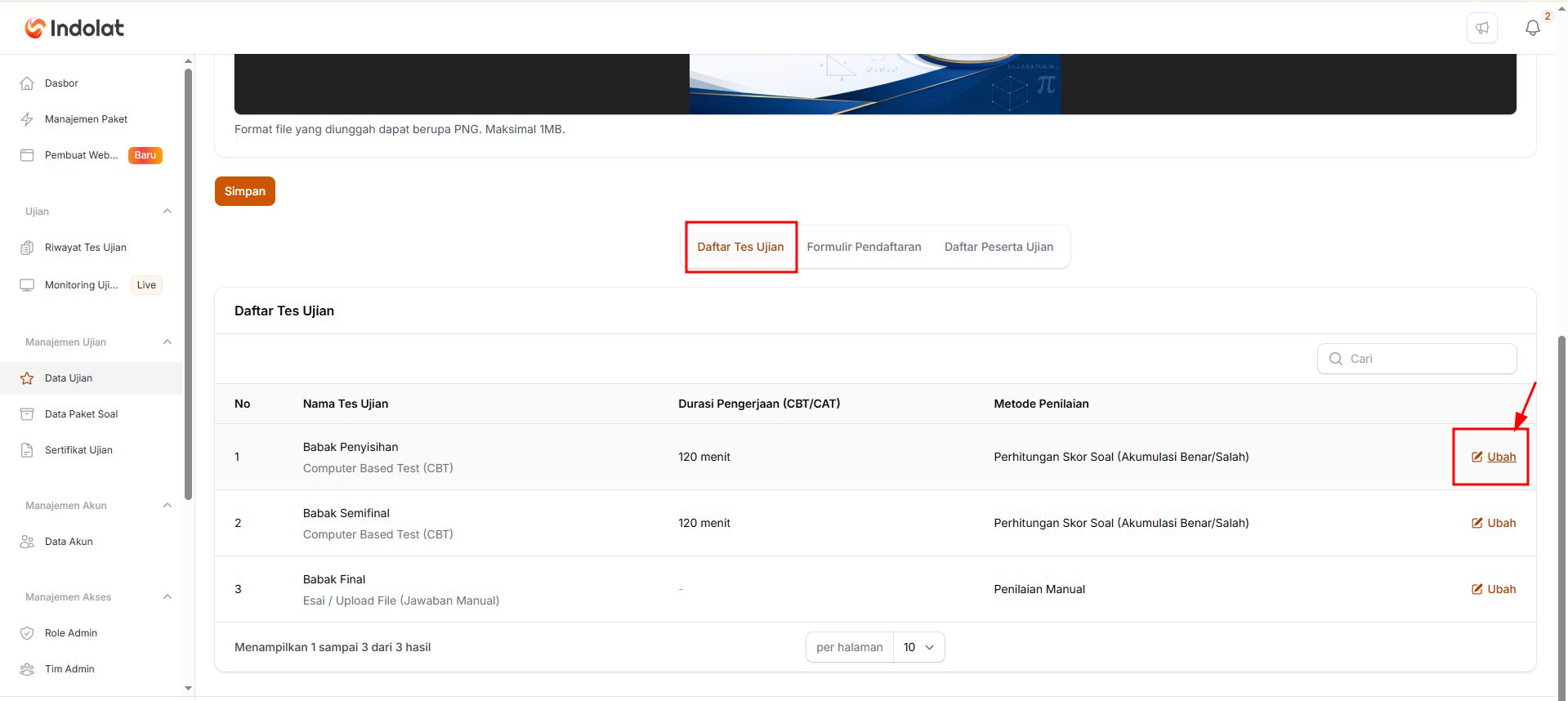Click the Live badge beside Monitoring Ujian
This screenshot has width=1568, height=701.
tap(146, 285)
